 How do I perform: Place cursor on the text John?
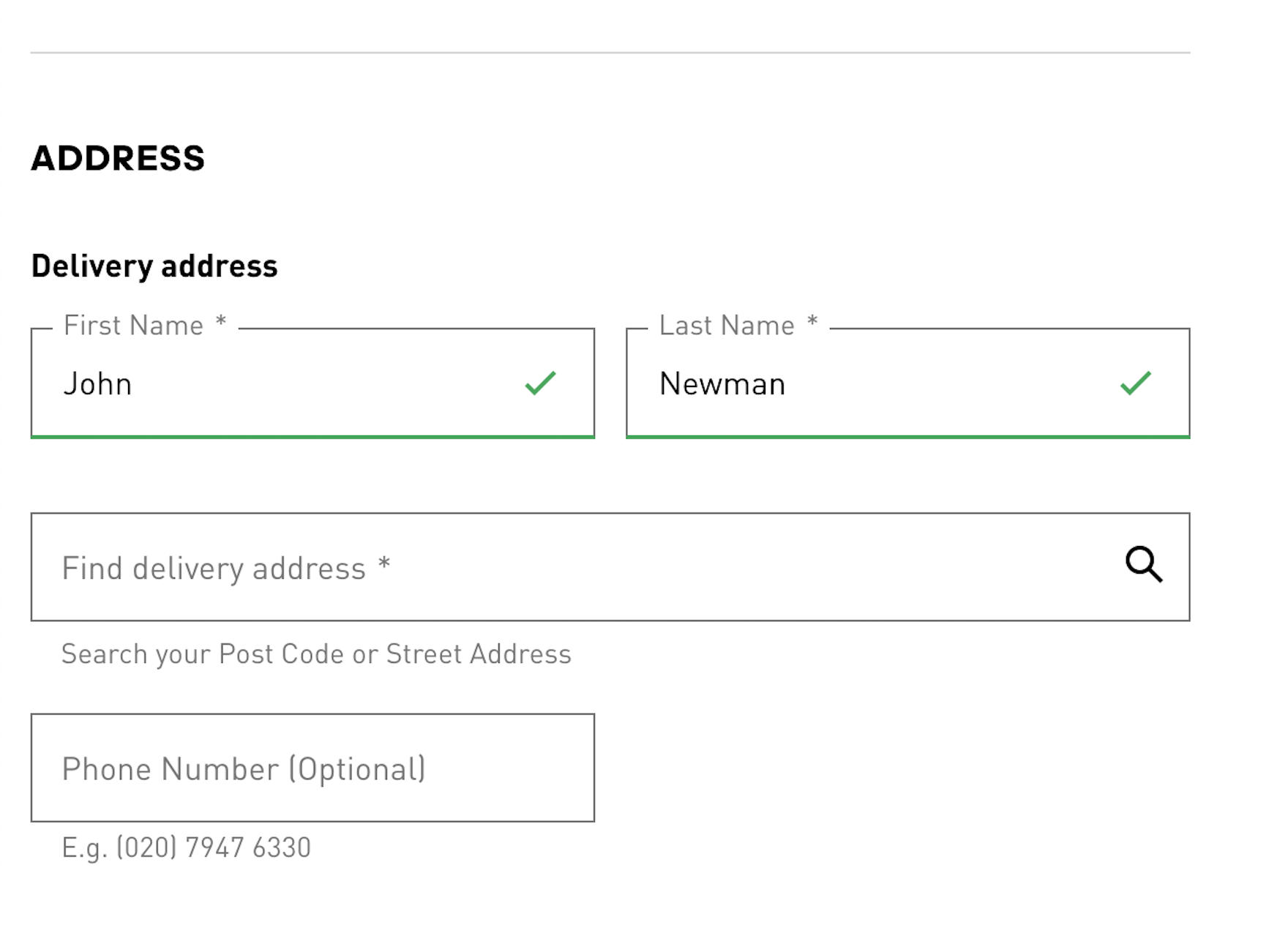tap(97, 384)
